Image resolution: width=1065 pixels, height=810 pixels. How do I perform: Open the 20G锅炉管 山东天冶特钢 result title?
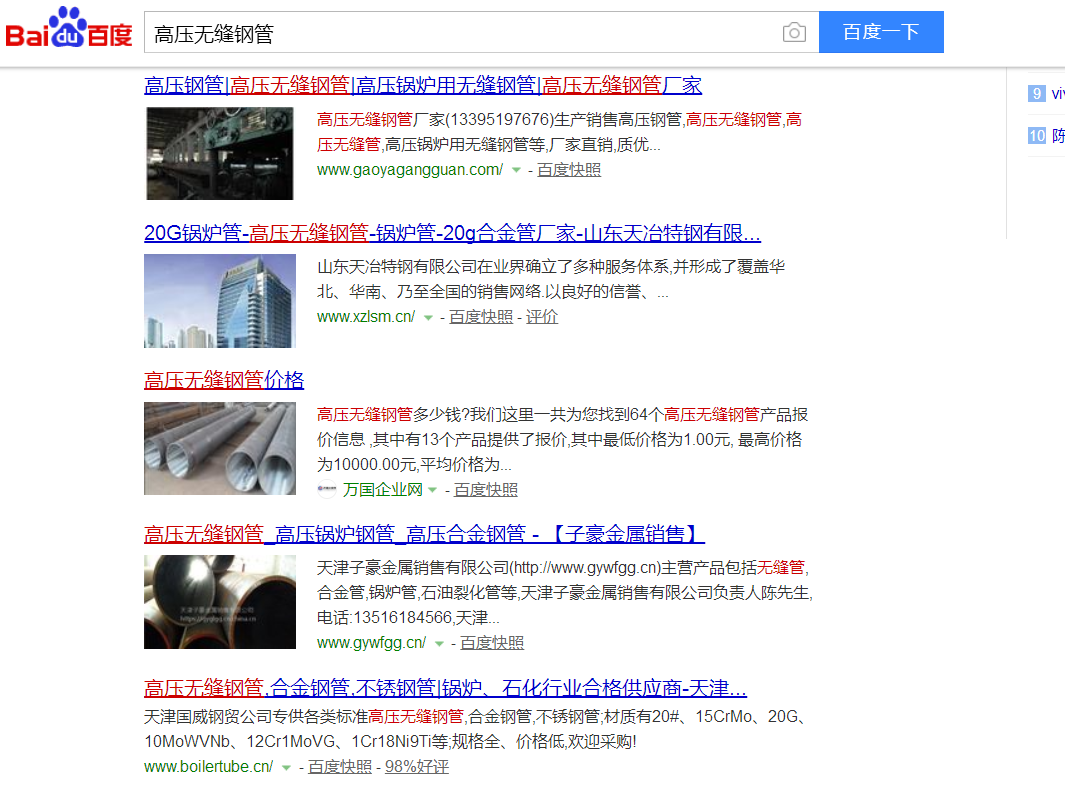pos(452,233)
